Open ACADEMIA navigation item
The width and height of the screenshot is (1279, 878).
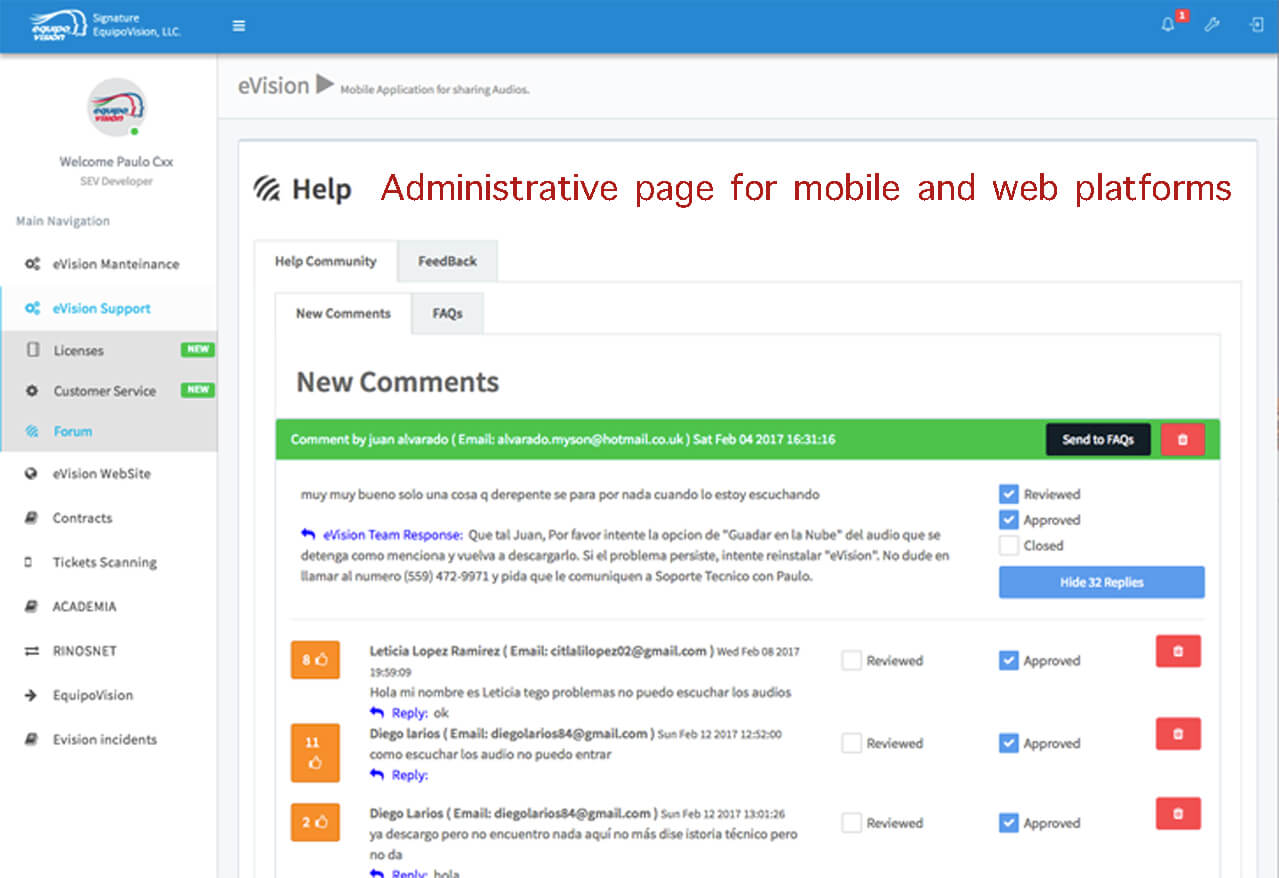click(108, 606)
